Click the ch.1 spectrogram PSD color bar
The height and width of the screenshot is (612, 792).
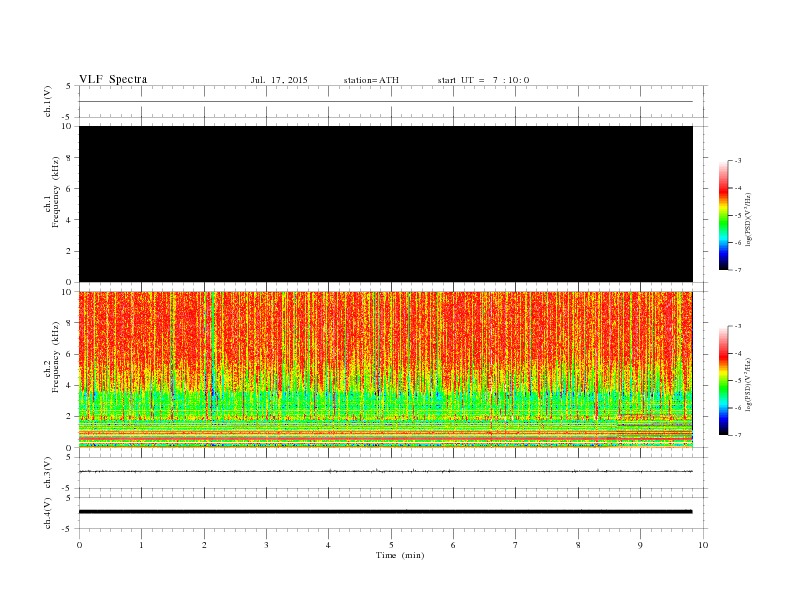pyautogui.click(x=723, y=216)
